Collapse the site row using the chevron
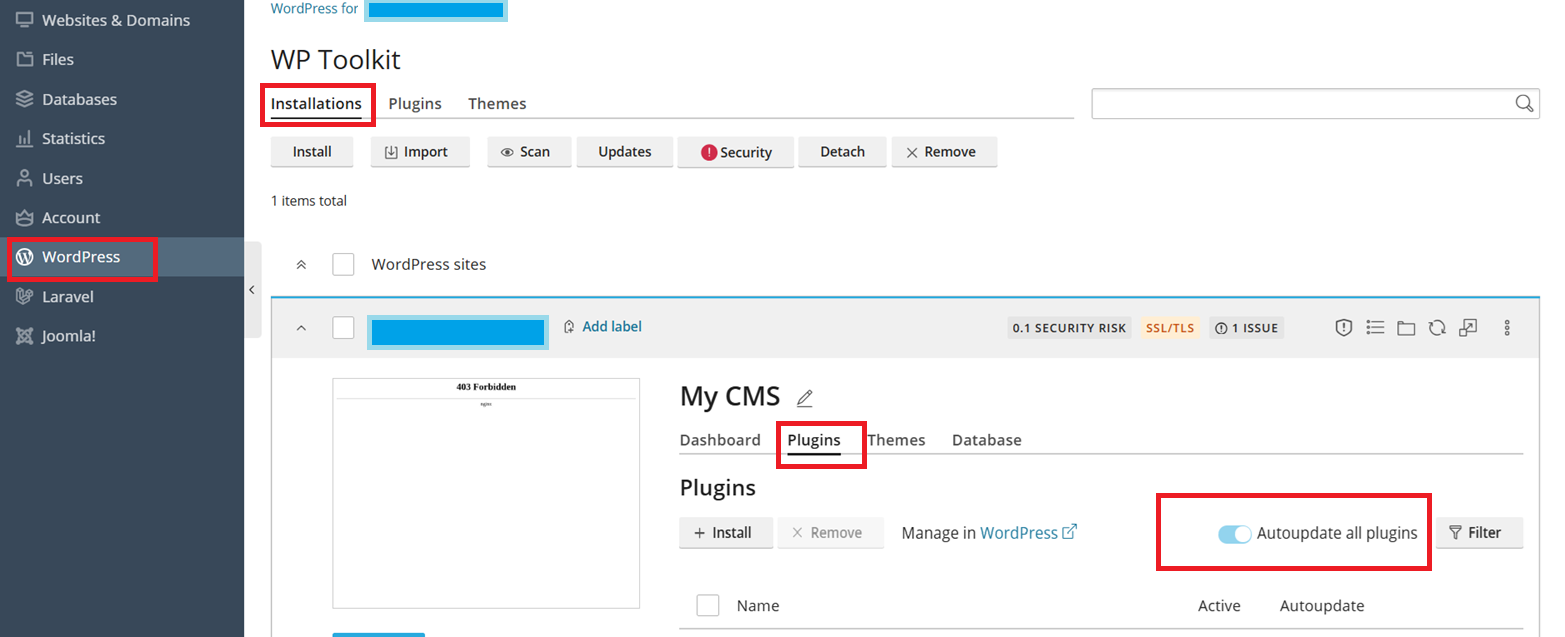This screenshot has height=637, width=1565. 301,328
